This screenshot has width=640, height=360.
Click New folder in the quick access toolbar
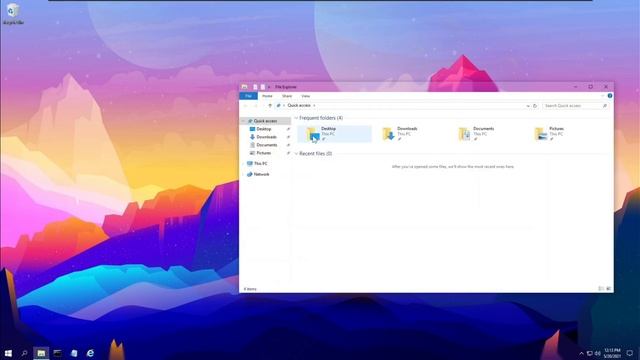263,87
